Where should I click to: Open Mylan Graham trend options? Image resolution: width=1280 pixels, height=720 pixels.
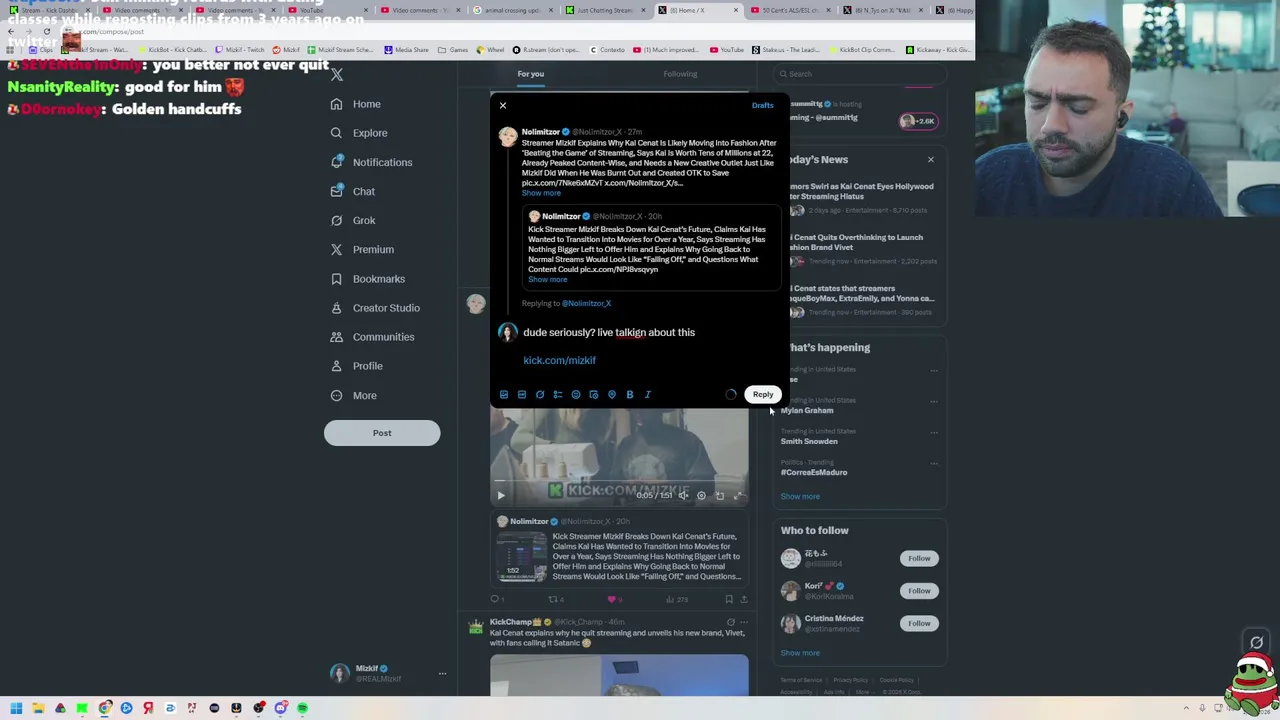click(934, 401)
